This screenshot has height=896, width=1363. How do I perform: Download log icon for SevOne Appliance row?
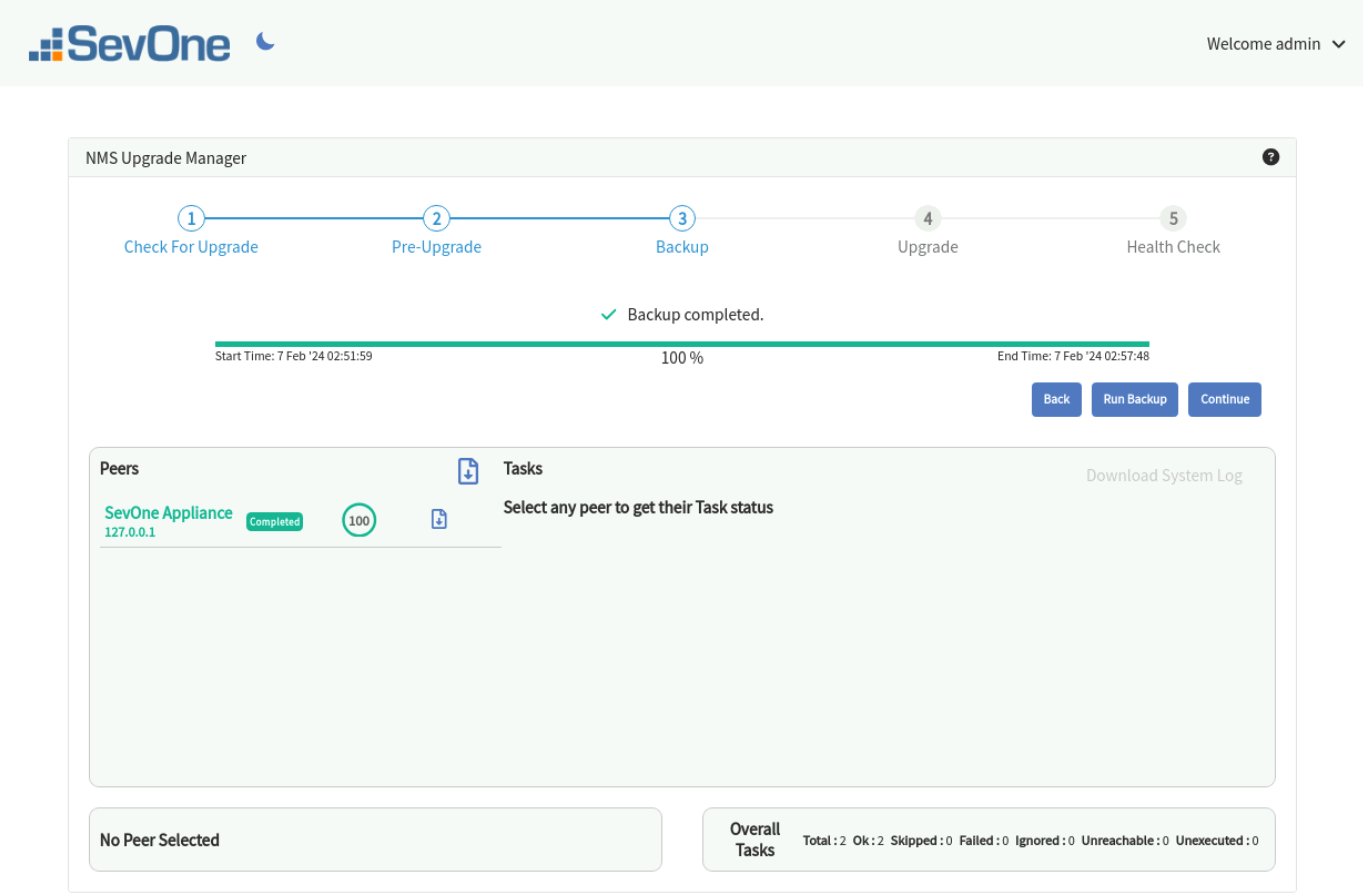coord(439,519)
